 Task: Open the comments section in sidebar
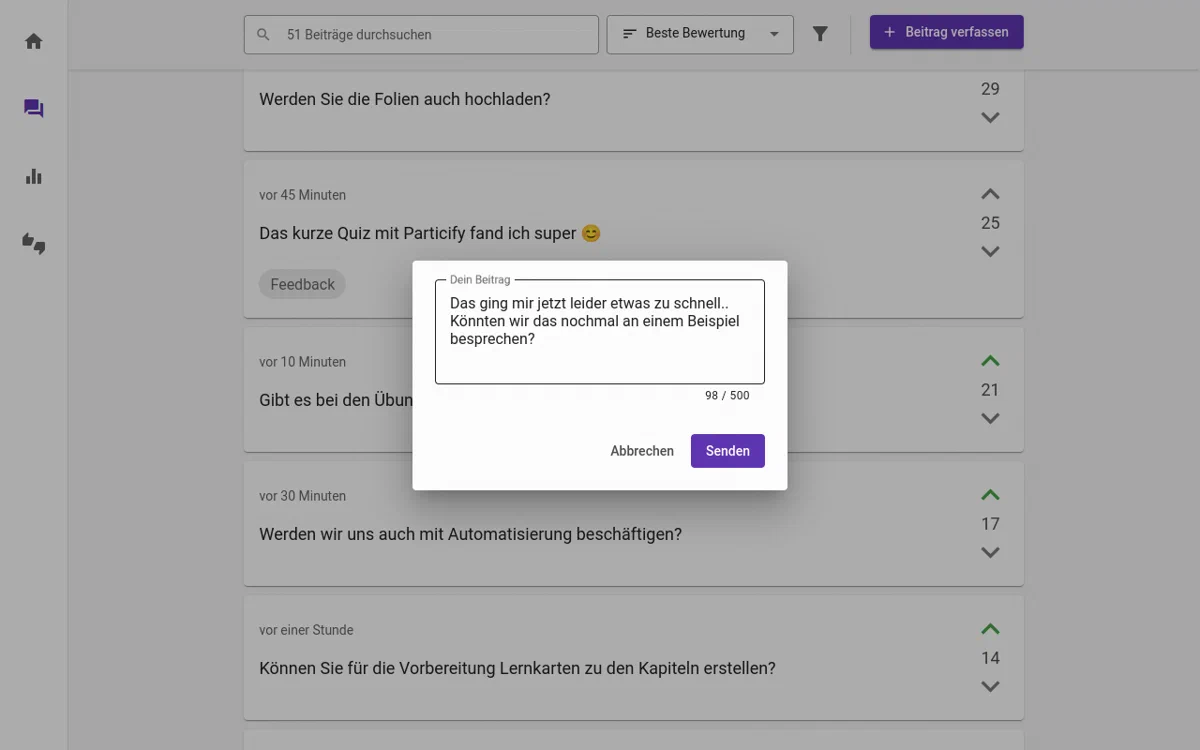pyautogui.click(x=34, y=109)
